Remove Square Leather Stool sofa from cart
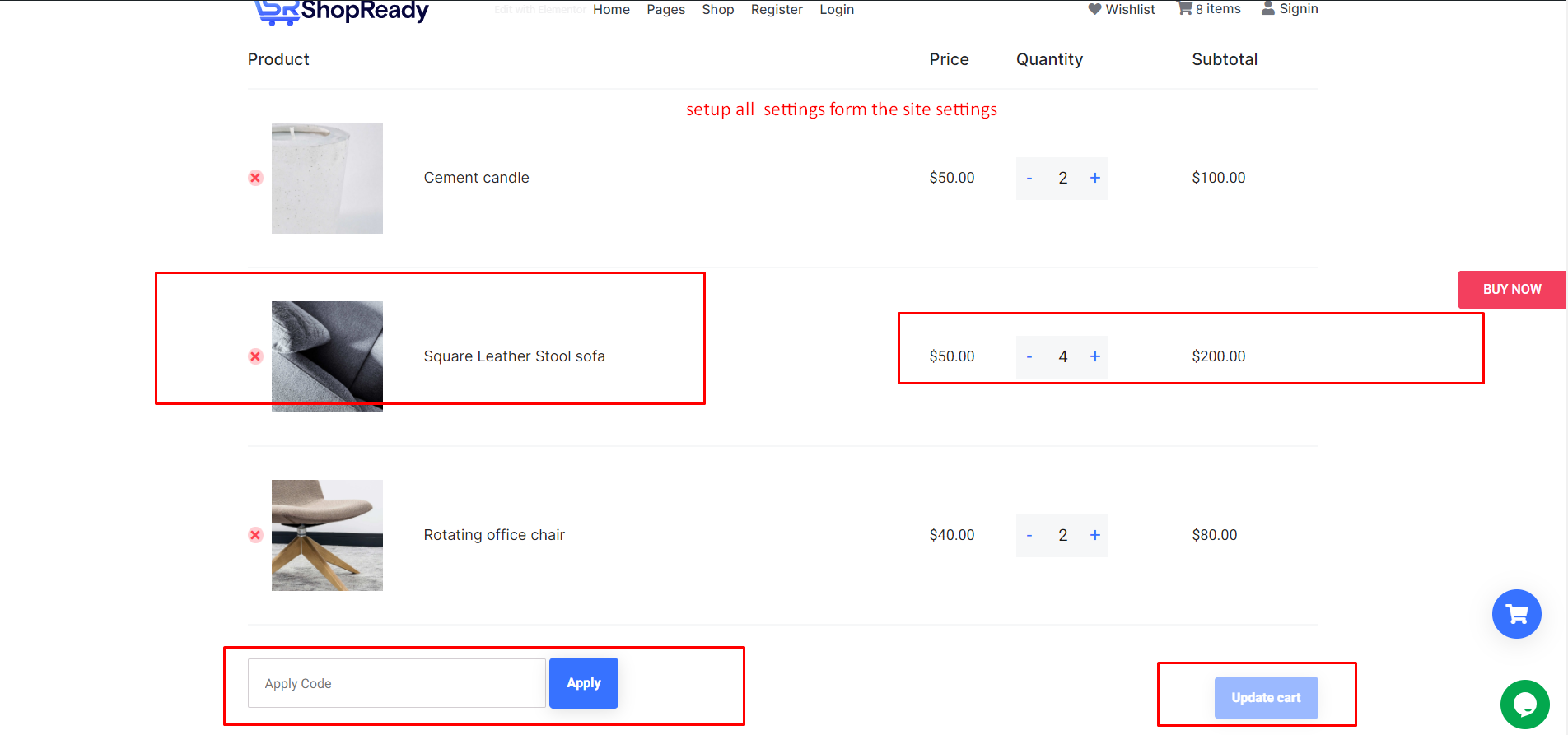Viewport: 1568px width, 735px height. 255,356
